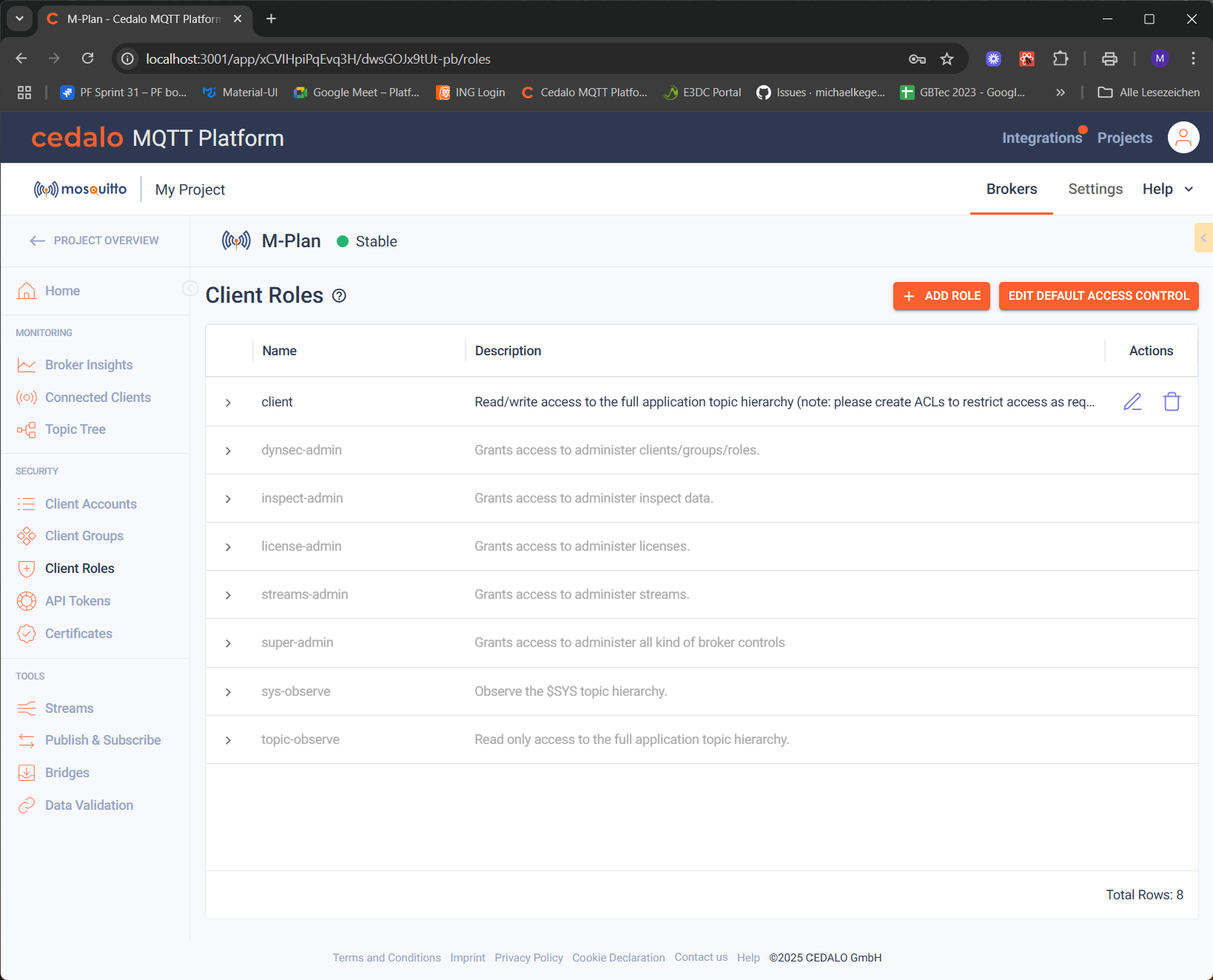
Task: Click the Description column header
Action: [x=508, y=351]
